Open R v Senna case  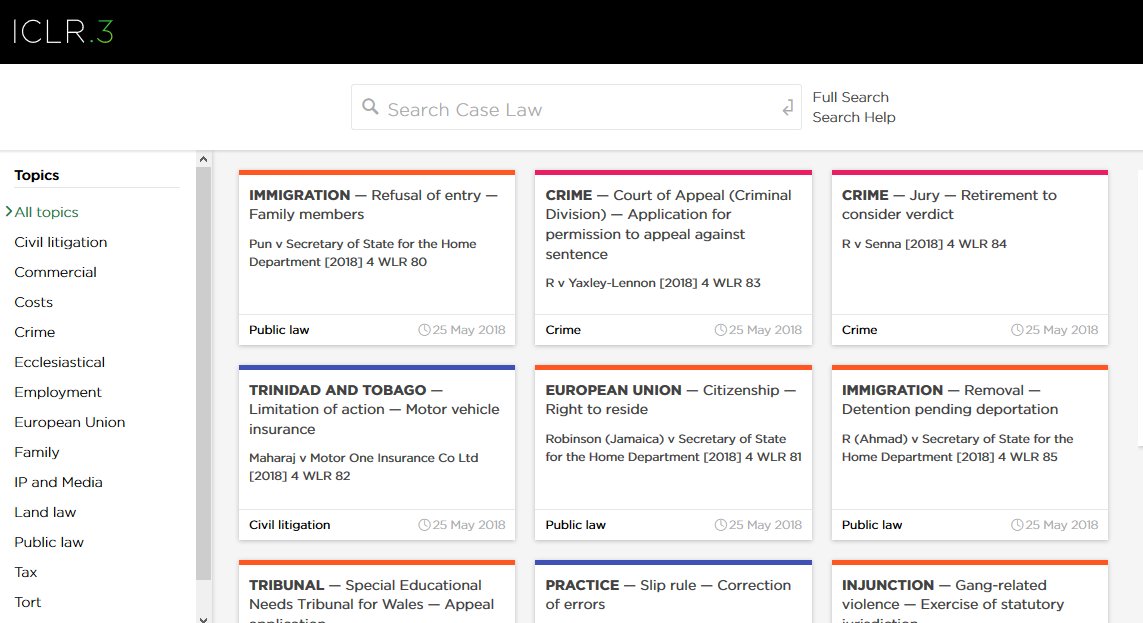924,244
